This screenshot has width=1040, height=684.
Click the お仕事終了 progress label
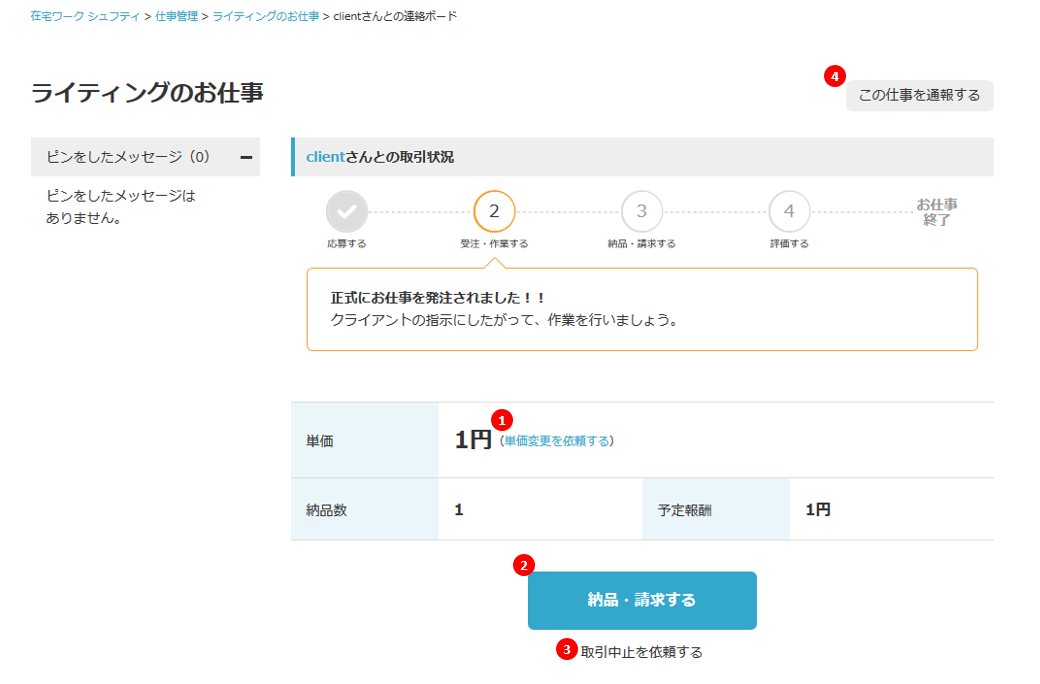937,212
